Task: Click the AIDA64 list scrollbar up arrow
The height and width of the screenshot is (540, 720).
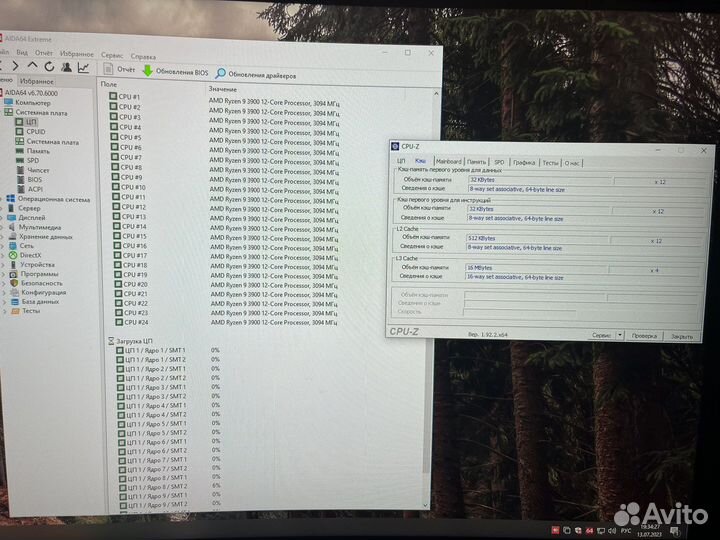Action: tap(436, 94)
